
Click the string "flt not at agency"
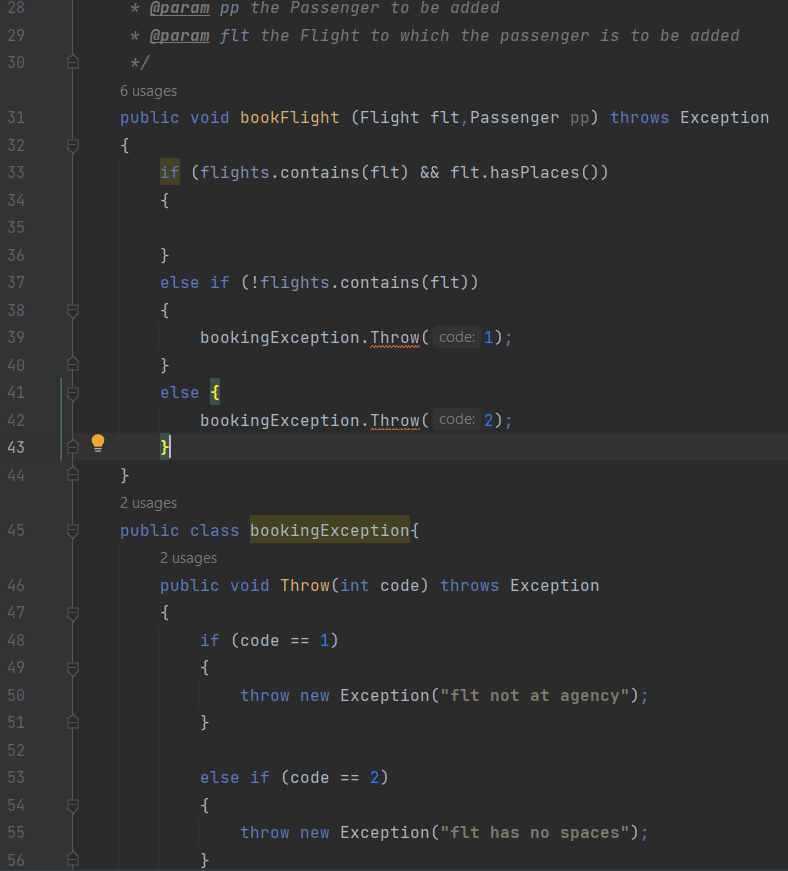pos(535,695)
